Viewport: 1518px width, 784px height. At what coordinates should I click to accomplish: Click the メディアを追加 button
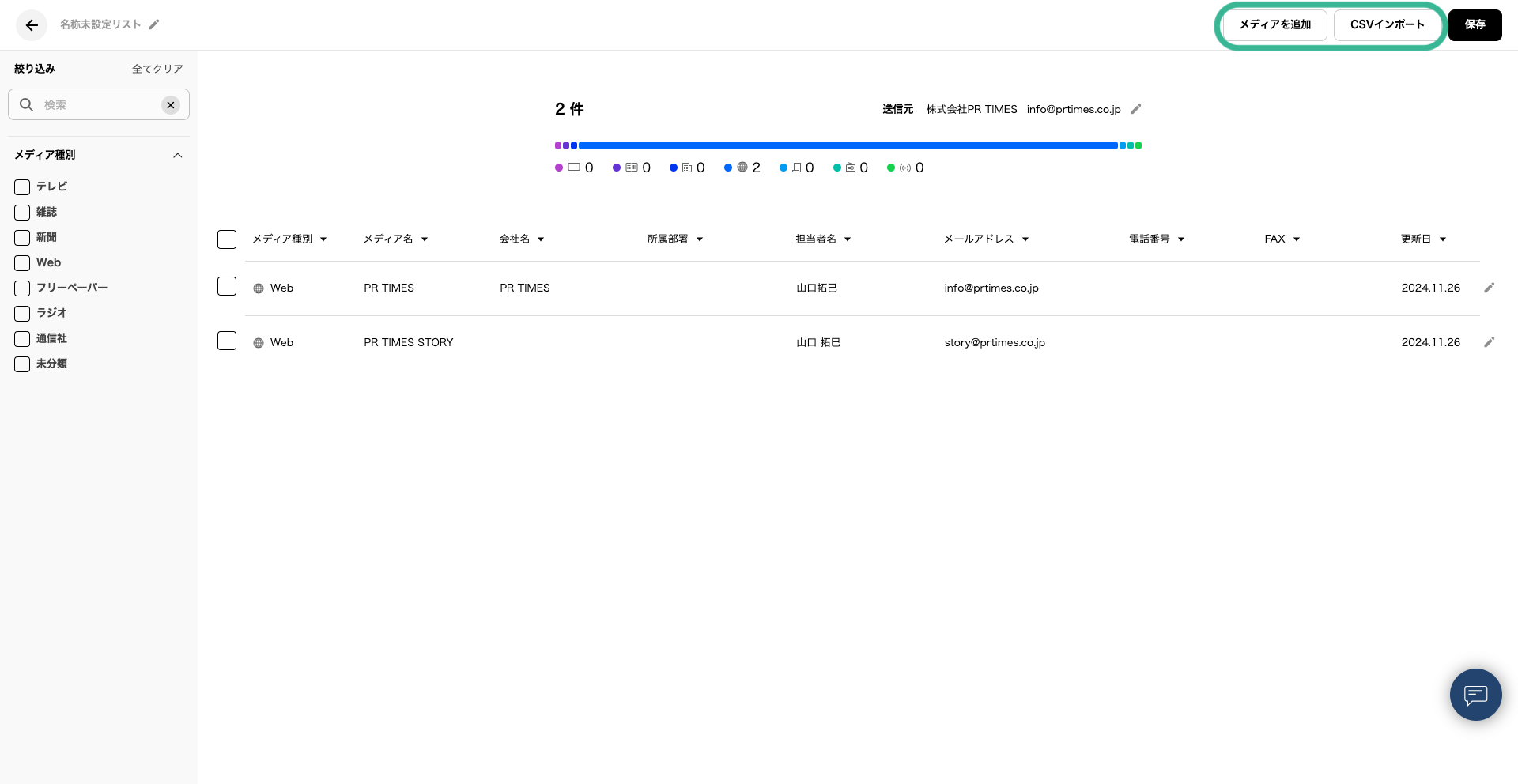tap(1274, 25)
